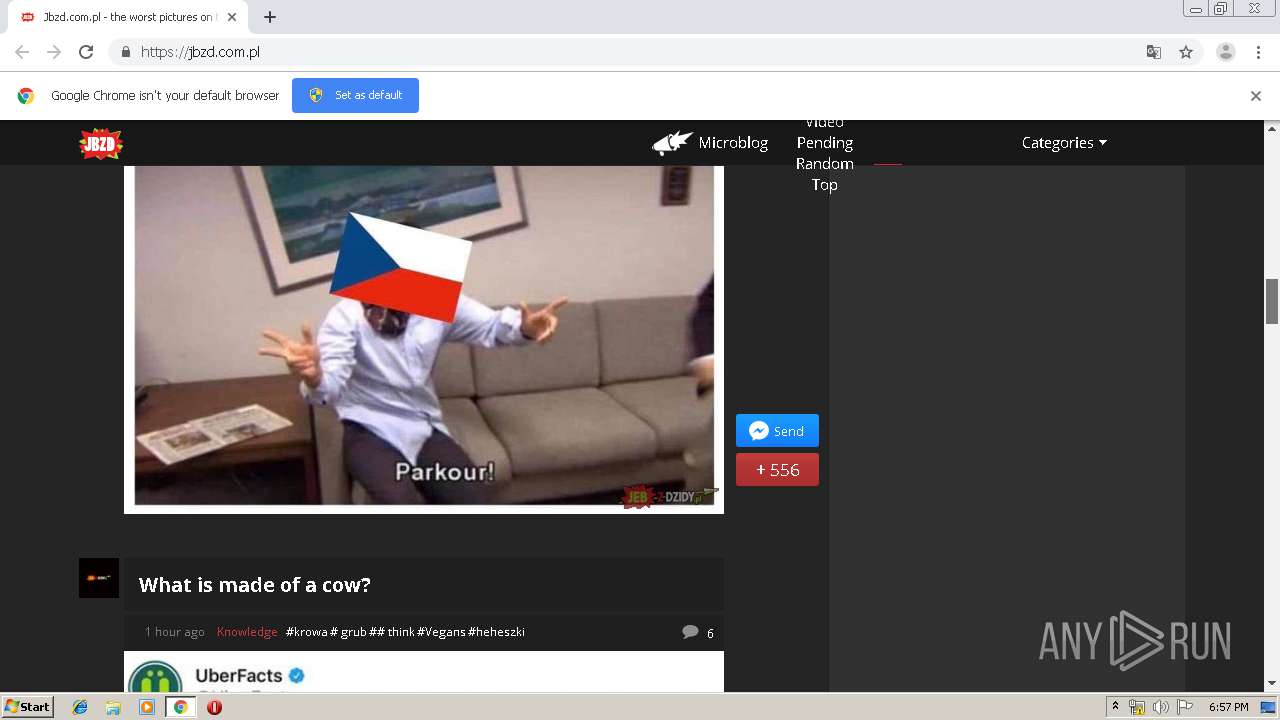
Task: Open Windows Explorer folder in taskbar
Action: coord(113,707)
